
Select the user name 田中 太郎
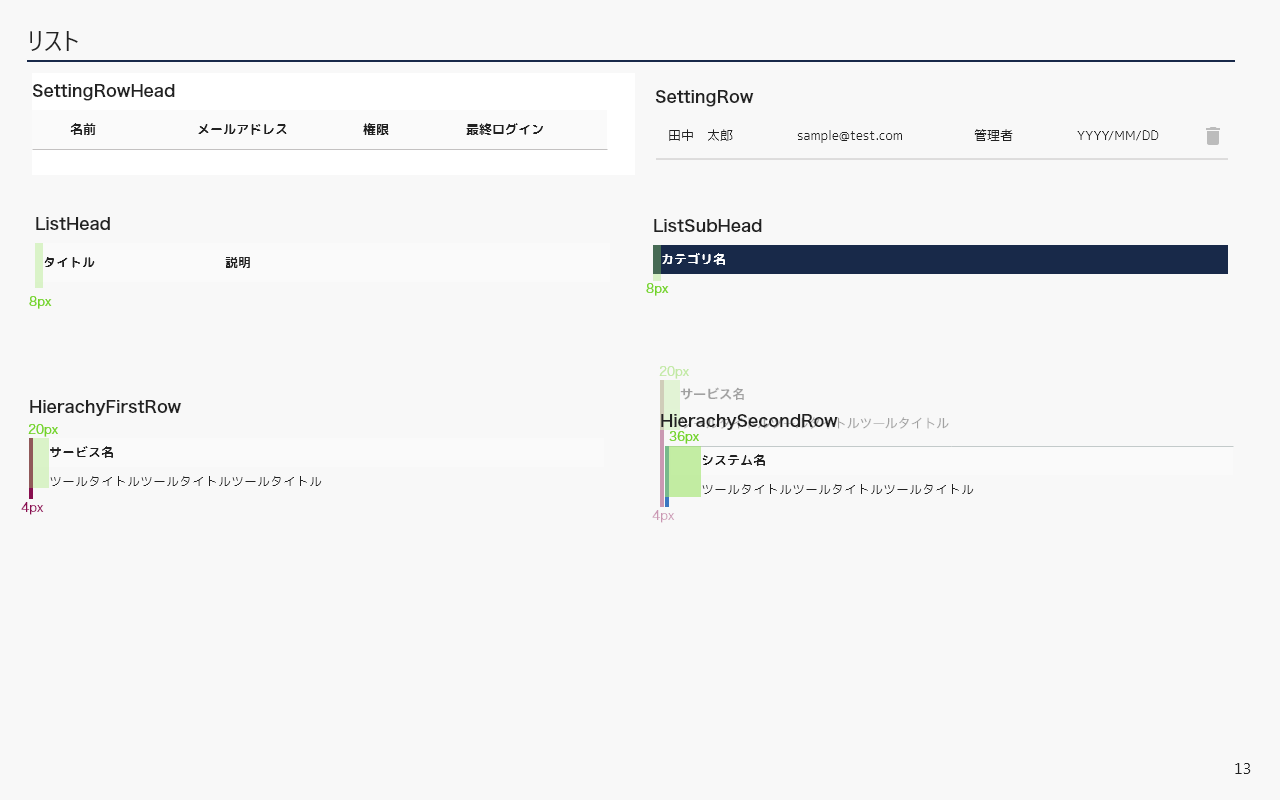click(x=700, y=136)
